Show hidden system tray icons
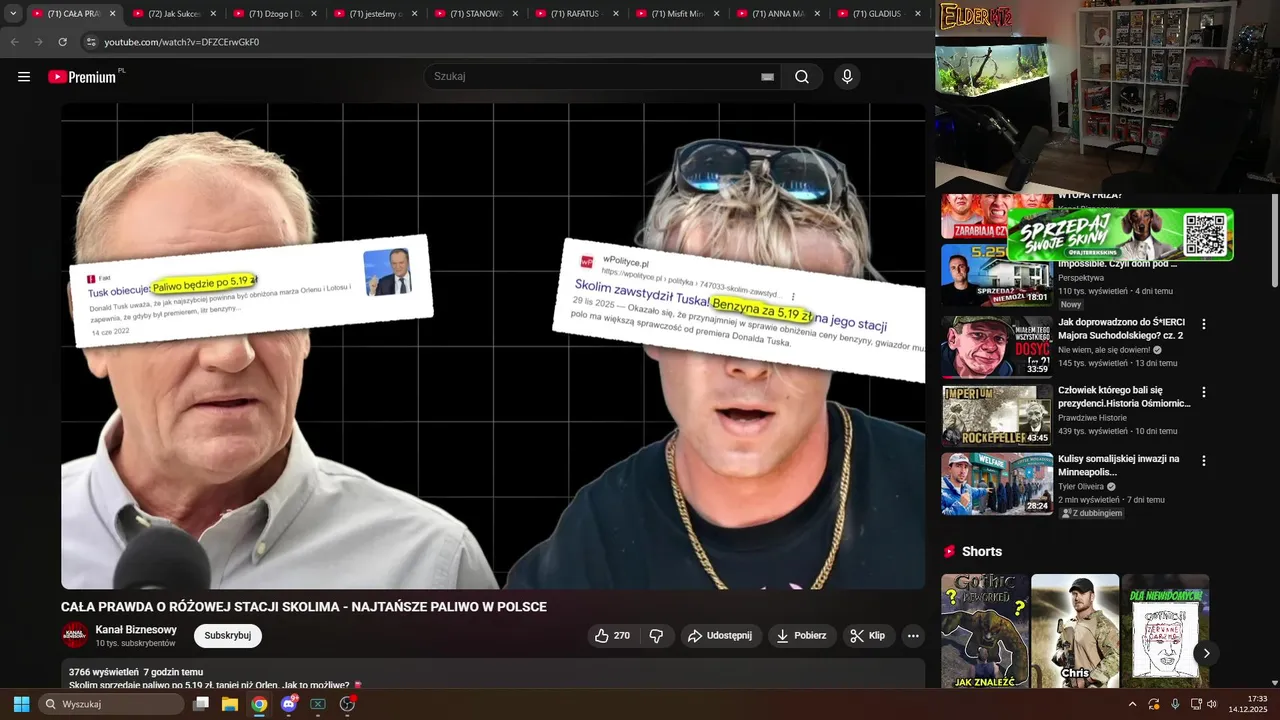1280x720 pixels. point(1132,704)
